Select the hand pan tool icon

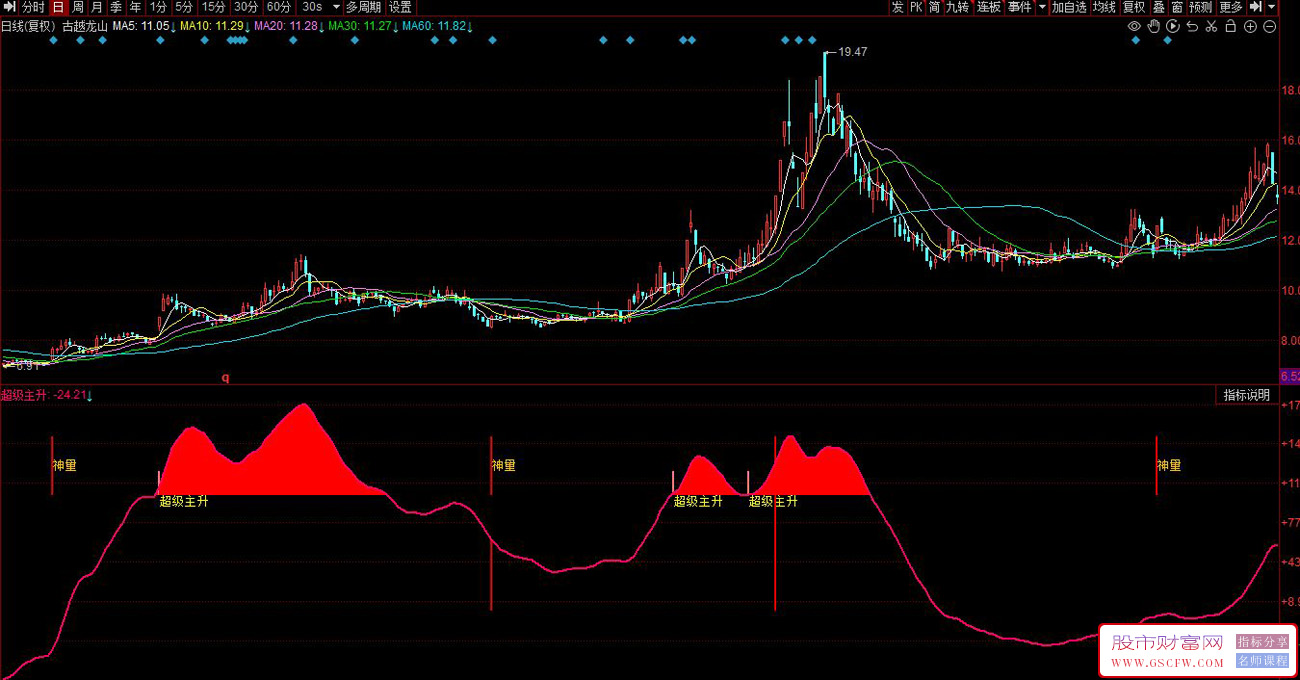(x=1154, y=26)
